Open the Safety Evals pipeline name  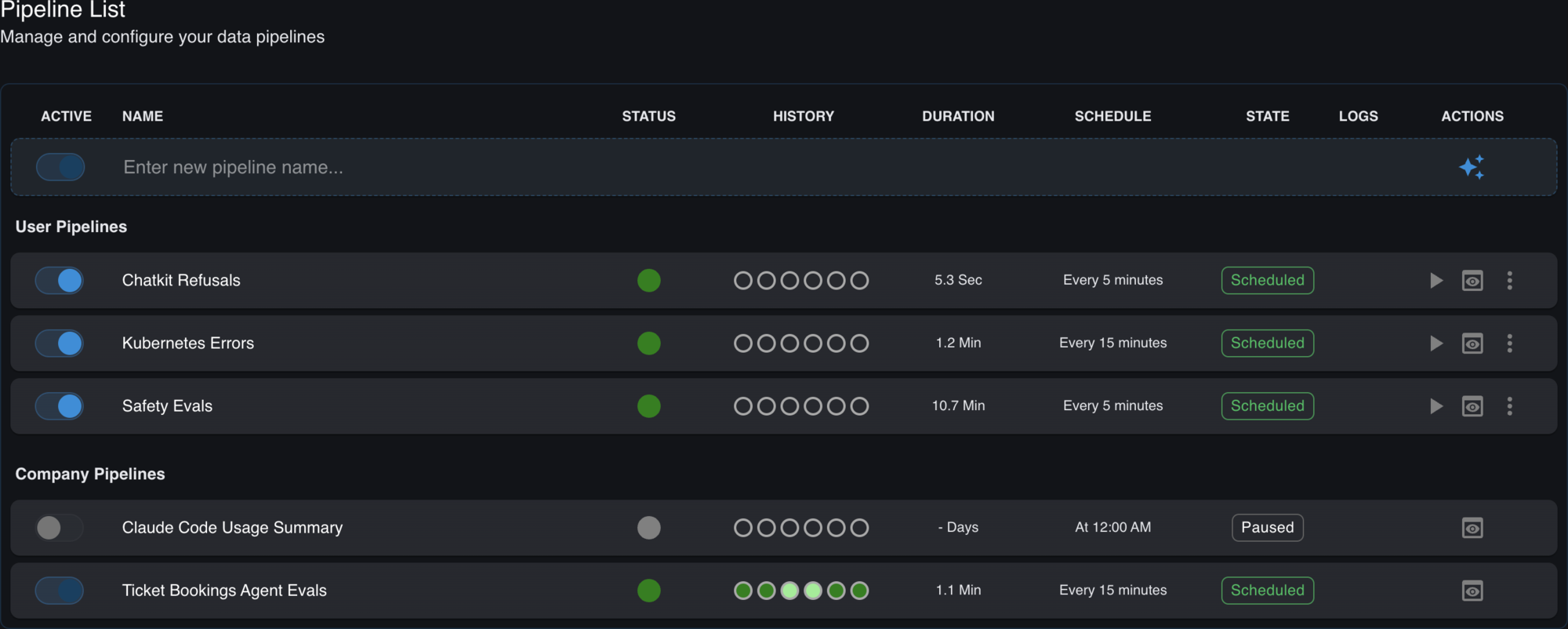[x=167, y=406]
